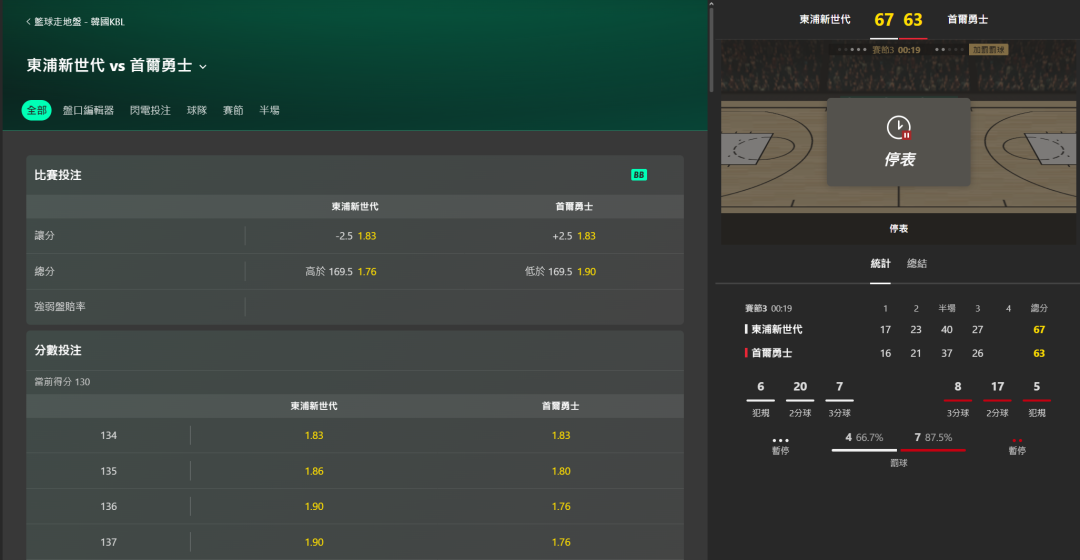Select 首爾勇士 +2.5 handicap odds

574,236
